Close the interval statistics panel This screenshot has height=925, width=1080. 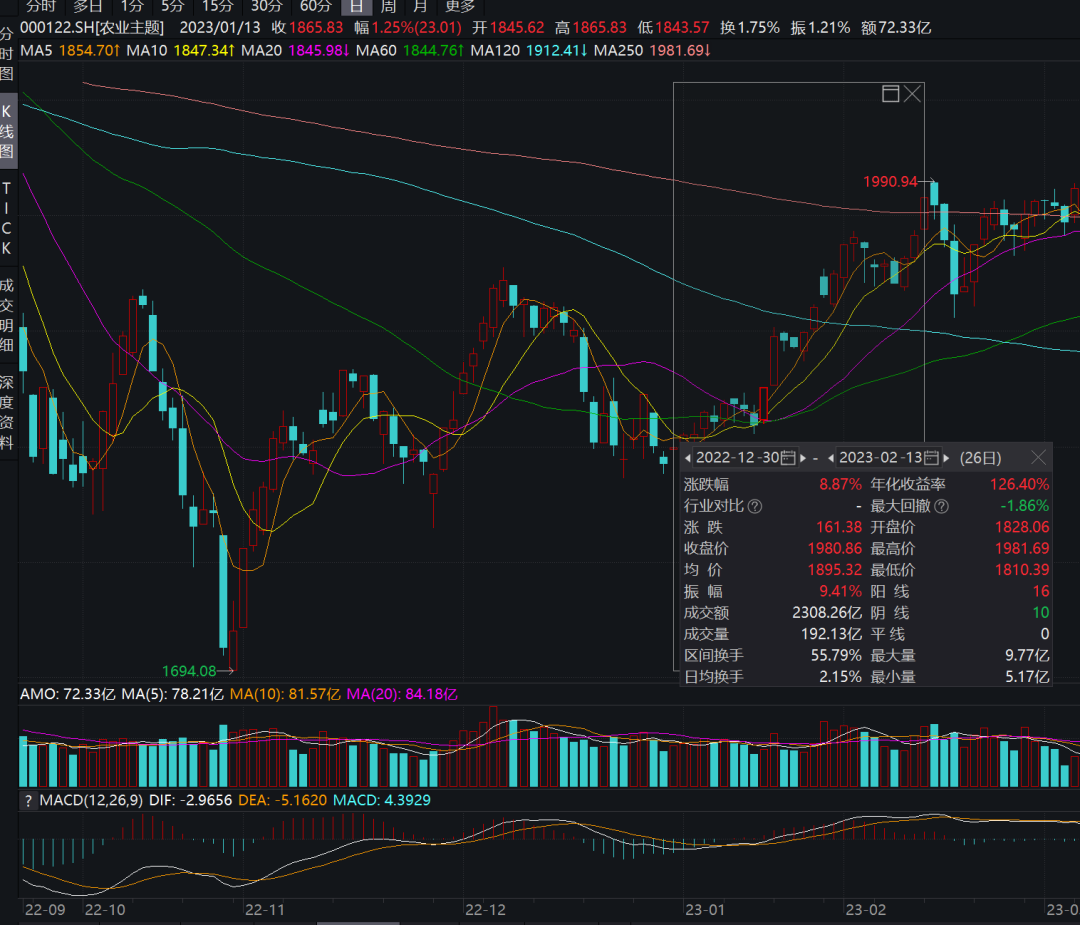(1039, 457)
